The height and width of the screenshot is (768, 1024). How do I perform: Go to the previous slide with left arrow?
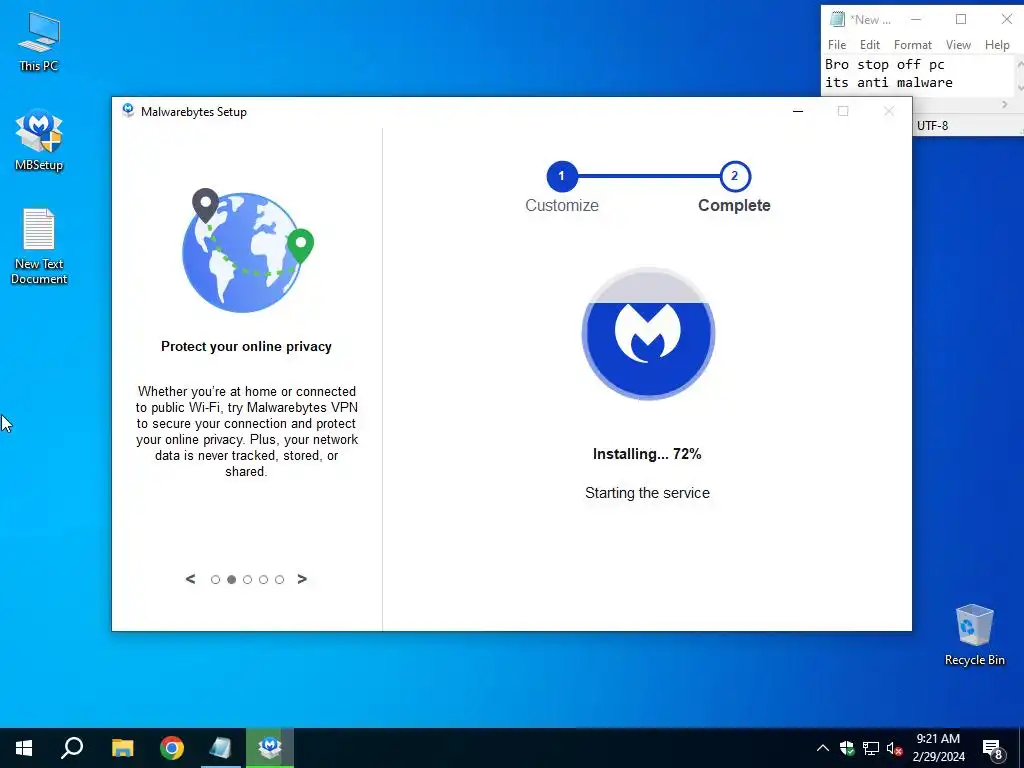(190, 579)
